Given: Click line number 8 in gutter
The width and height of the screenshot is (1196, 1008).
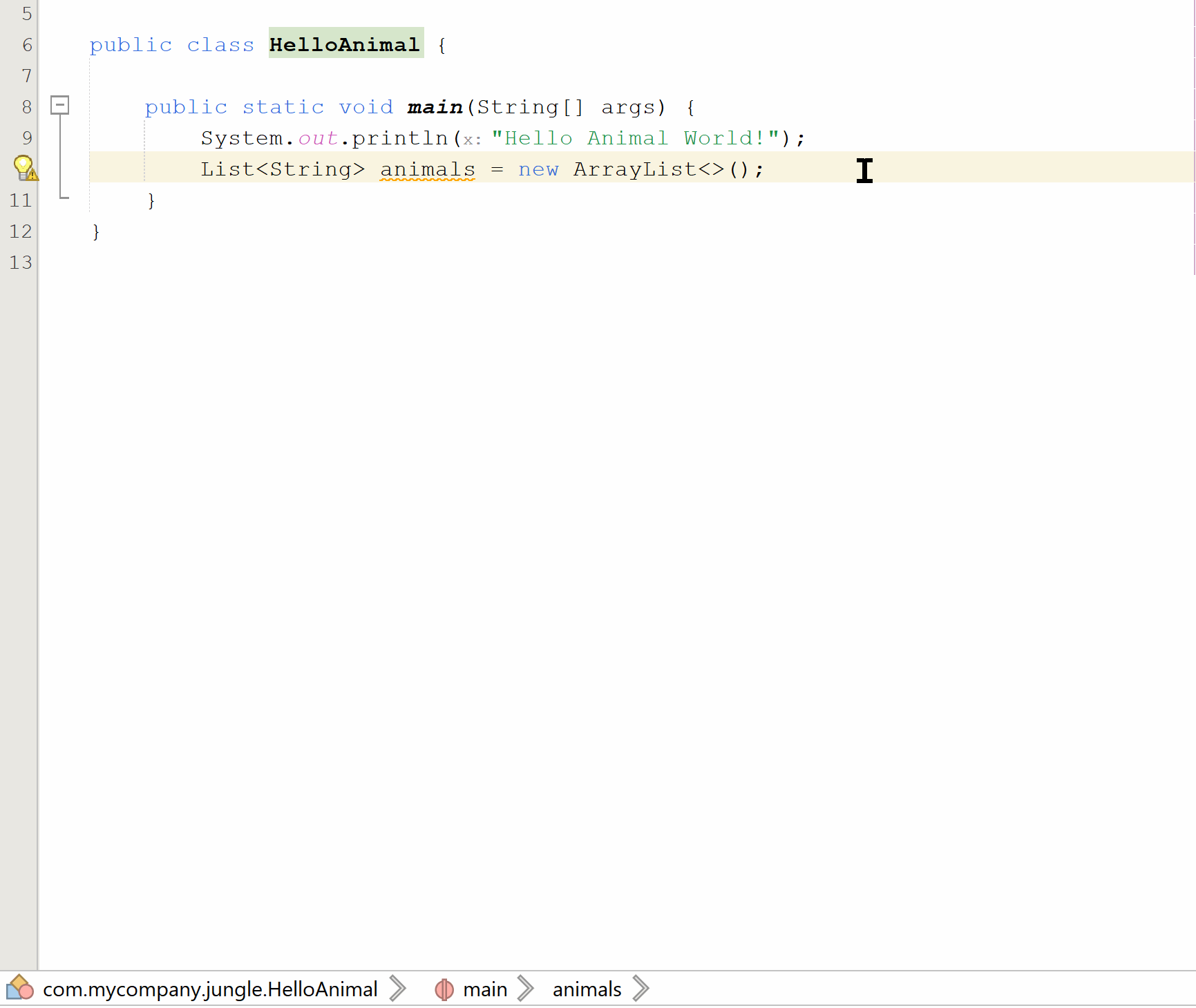Looking at the screenshot, I should [27, 107].
